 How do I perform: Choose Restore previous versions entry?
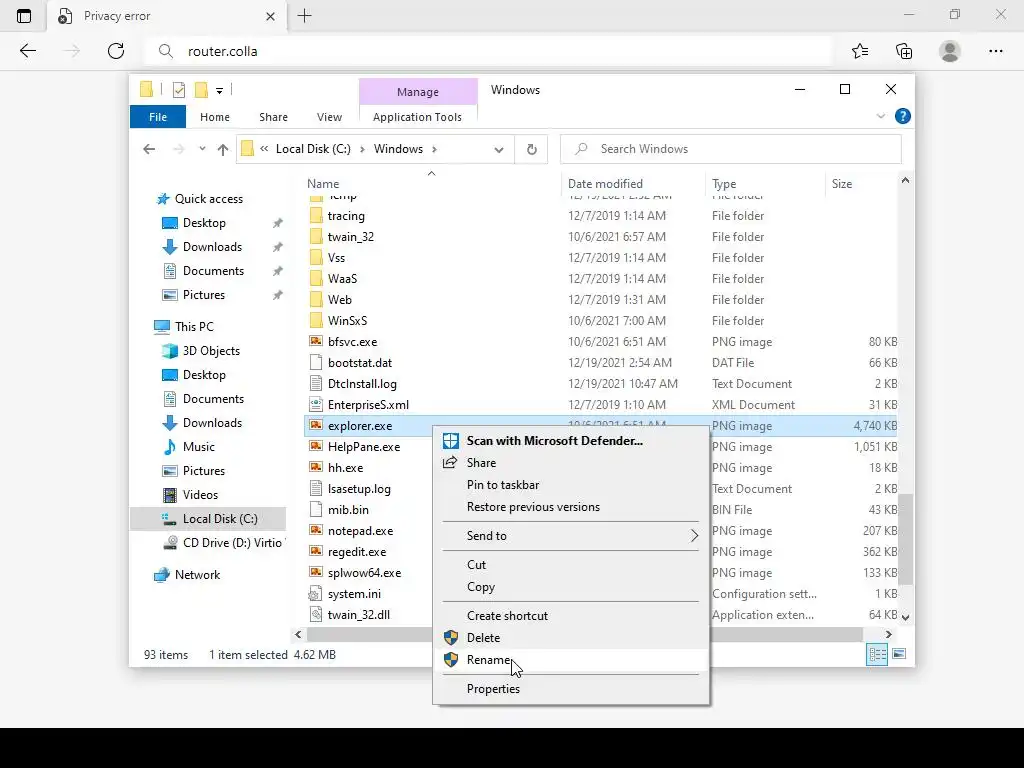[x=571, y=507]
